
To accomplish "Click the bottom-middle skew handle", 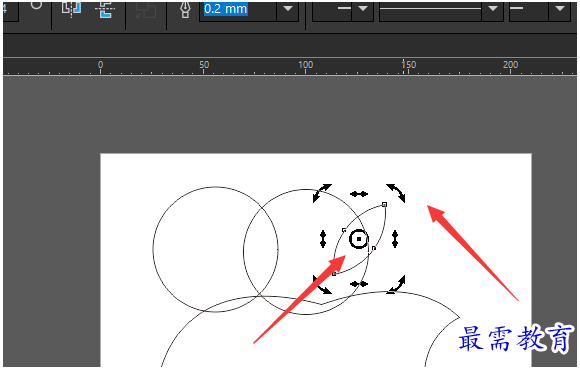I will (359, 284).
